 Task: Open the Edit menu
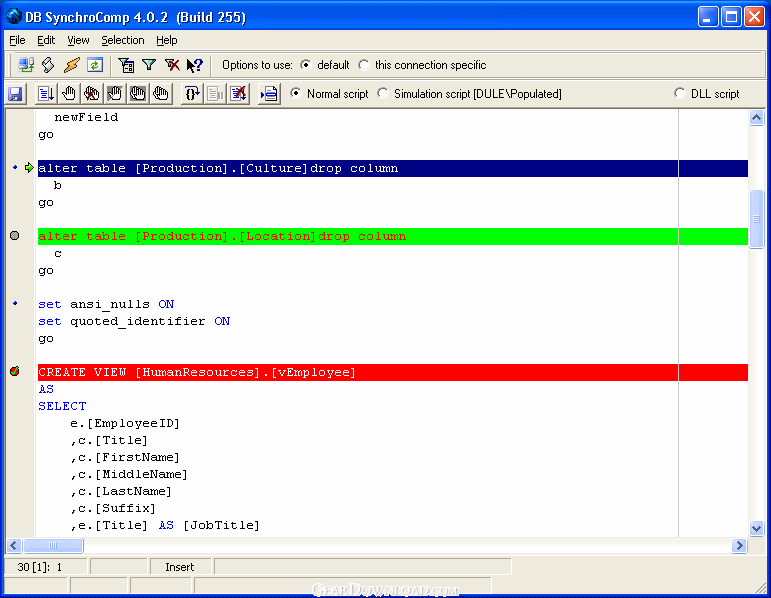[x=46, y=40]
